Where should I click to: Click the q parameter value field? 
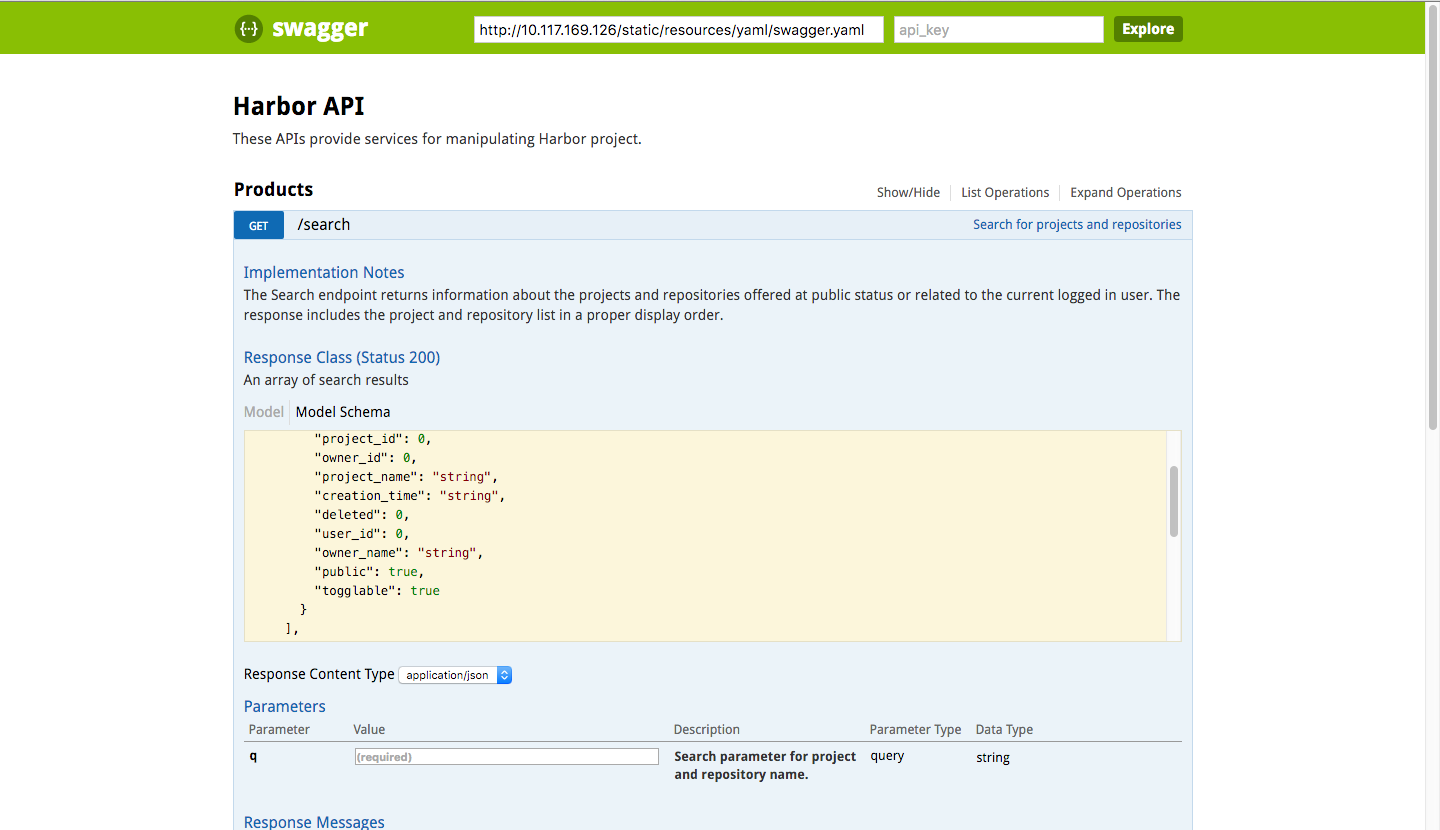(507, 757)
